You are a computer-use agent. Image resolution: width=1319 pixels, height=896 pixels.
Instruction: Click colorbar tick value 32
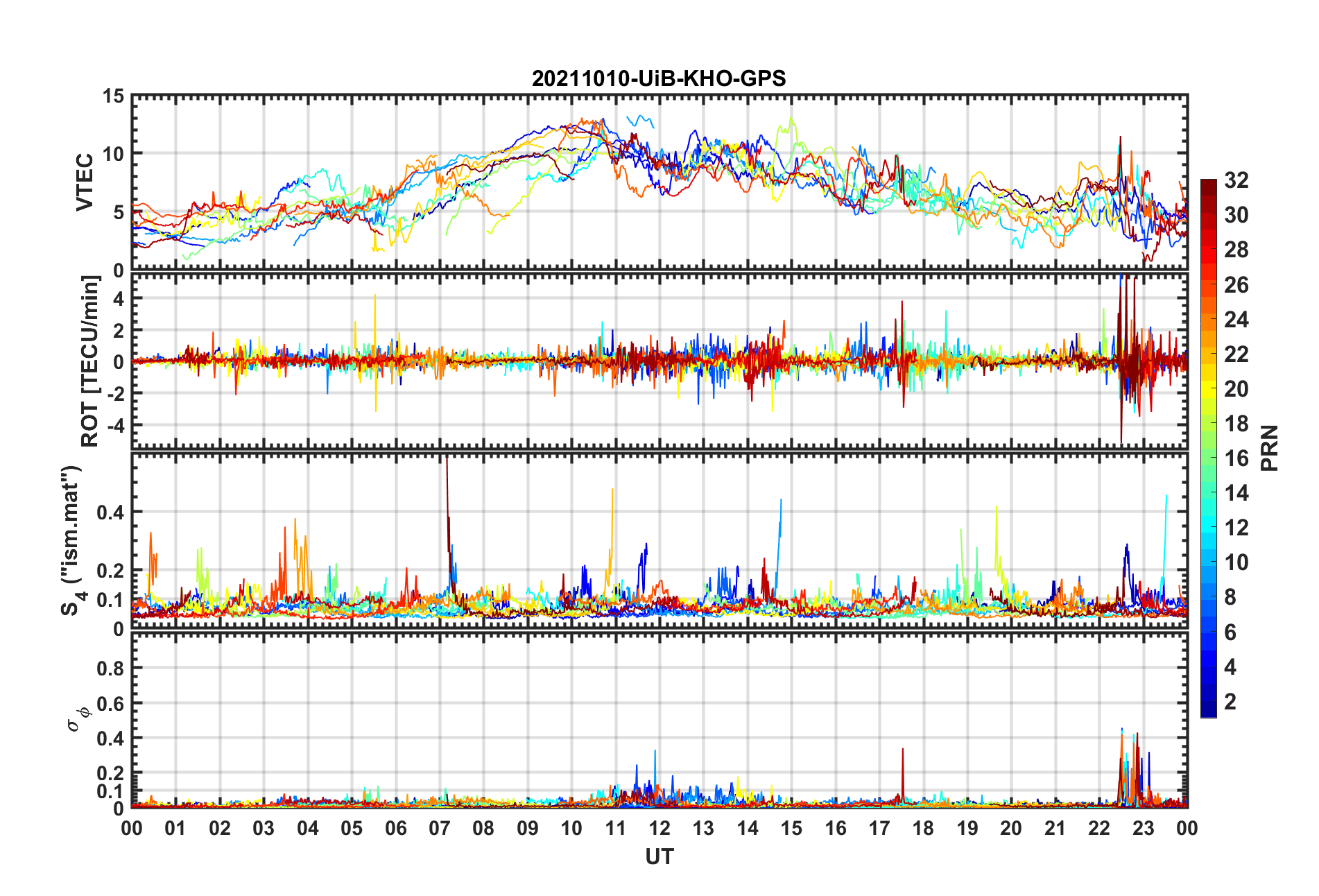1236,180
